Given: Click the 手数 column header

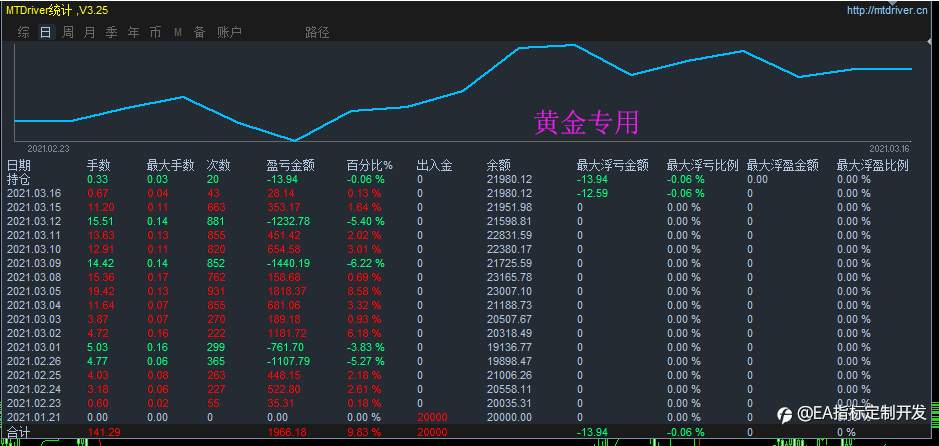Looking at the screenshot, I should tap(99, 165).
